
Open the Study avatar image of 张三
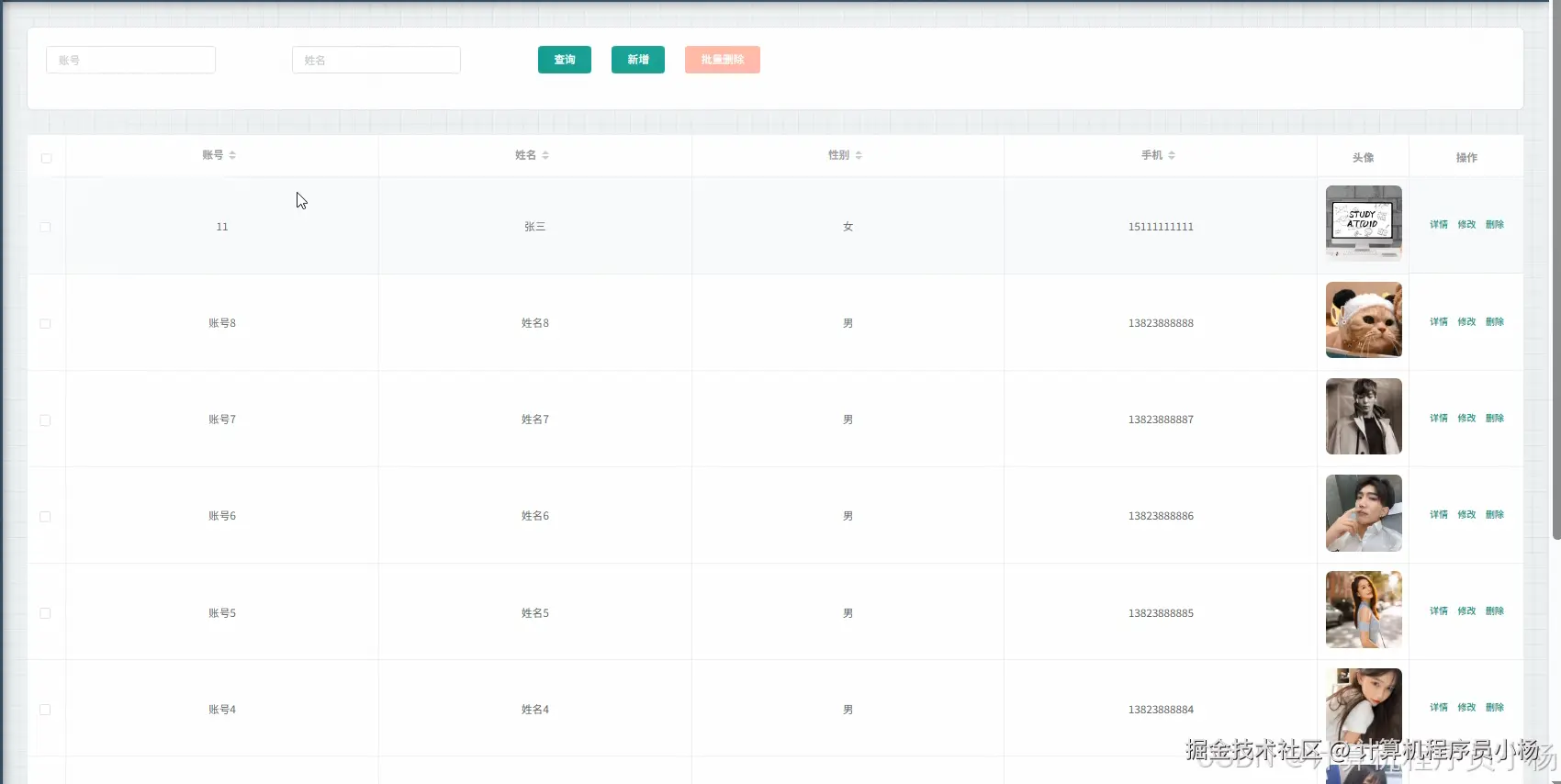1364,223
